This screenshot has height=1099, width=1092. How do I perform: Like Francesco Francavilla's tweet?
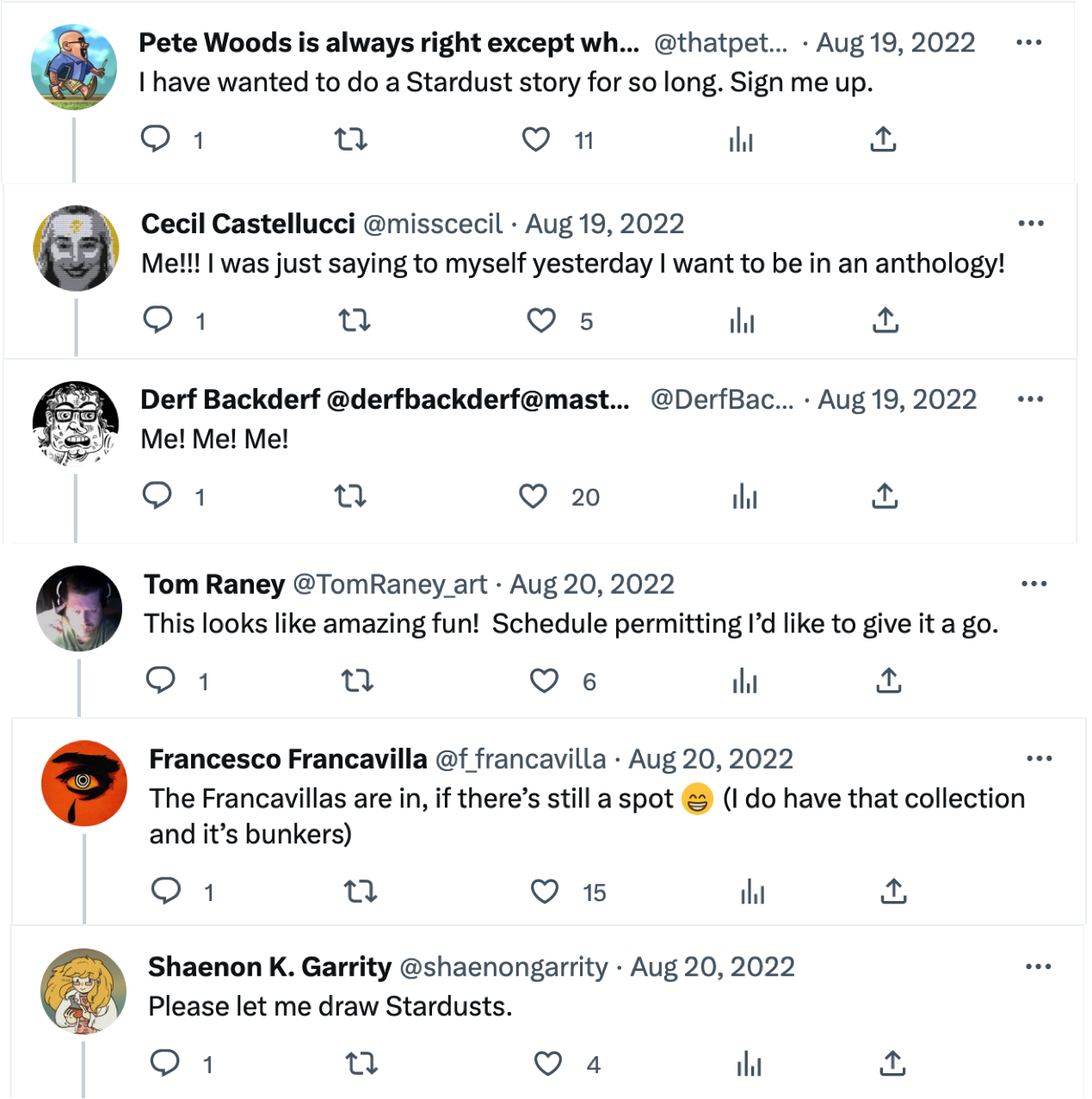[x=544, y=891]
